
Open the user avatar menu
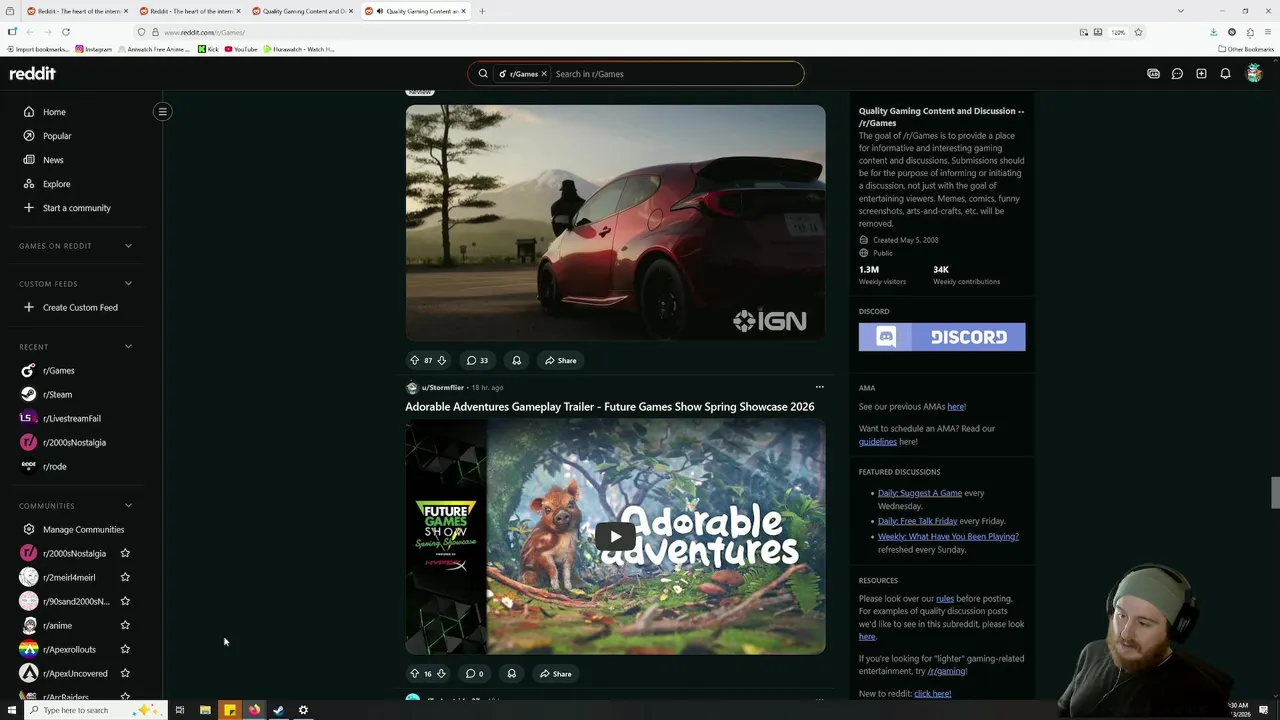(1254, 73)
